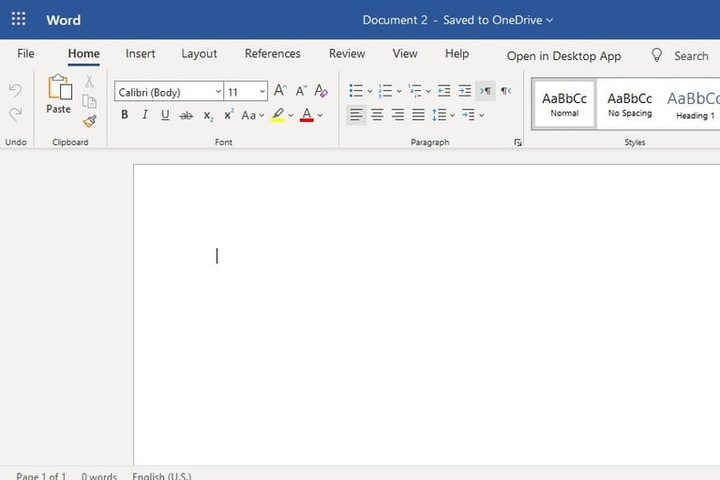This screenshot has height=480, width=720.
Task: Click the Decrease Indent icon
Action: click(x=444, y=91)
